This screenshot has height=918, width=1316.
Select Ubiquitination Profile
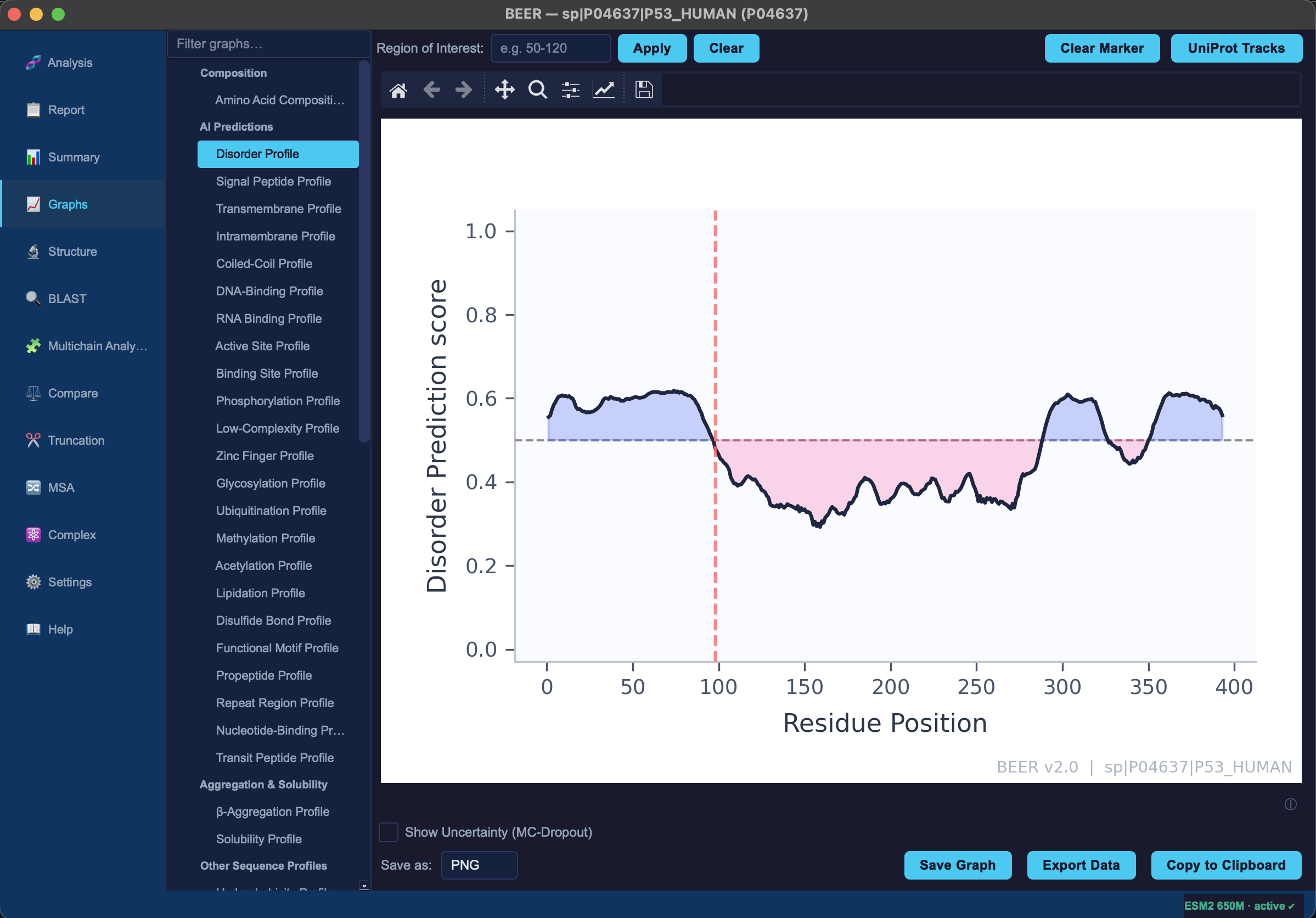278,511
